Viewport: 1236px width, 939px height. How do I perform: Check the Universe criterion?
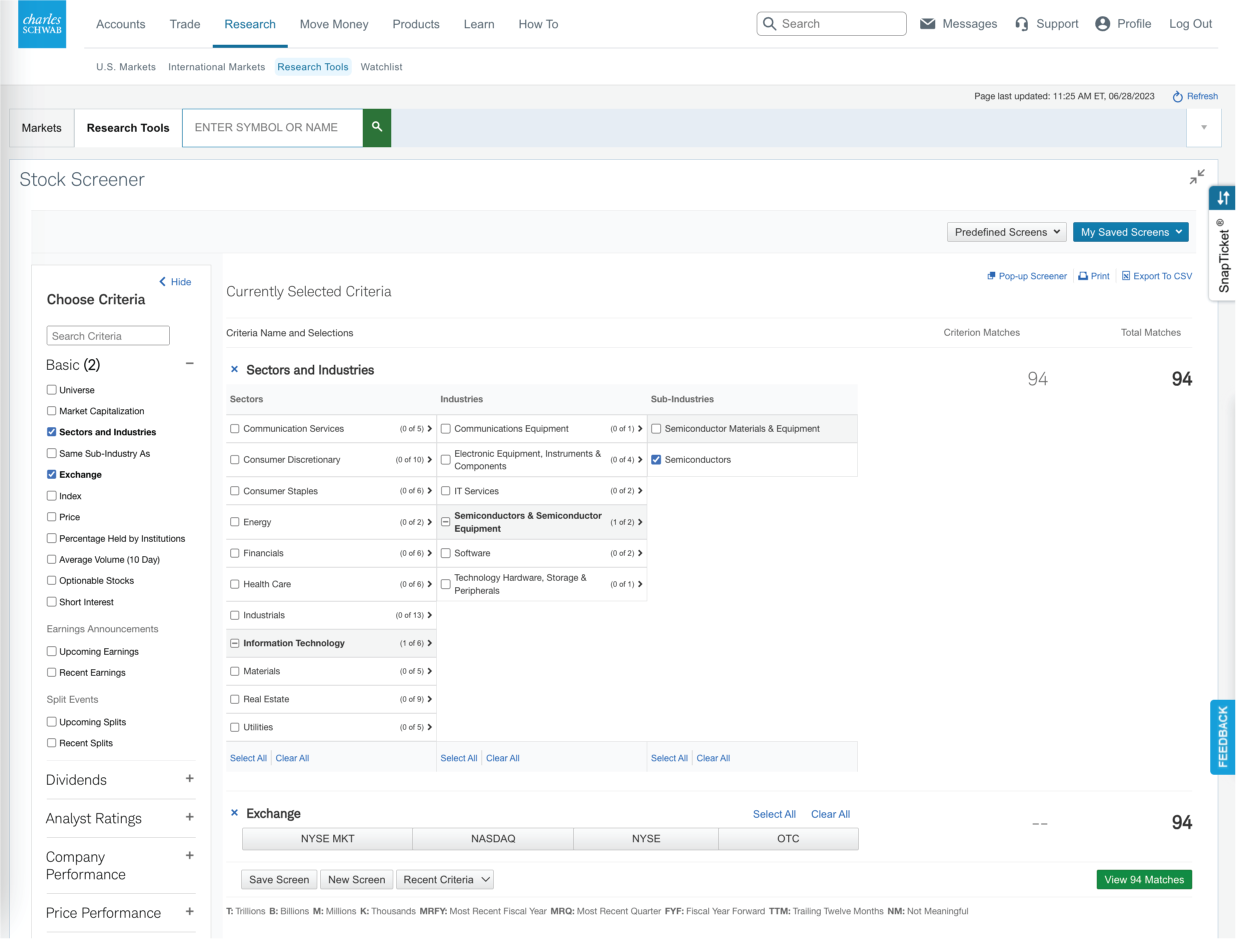(x=51, y=390)
